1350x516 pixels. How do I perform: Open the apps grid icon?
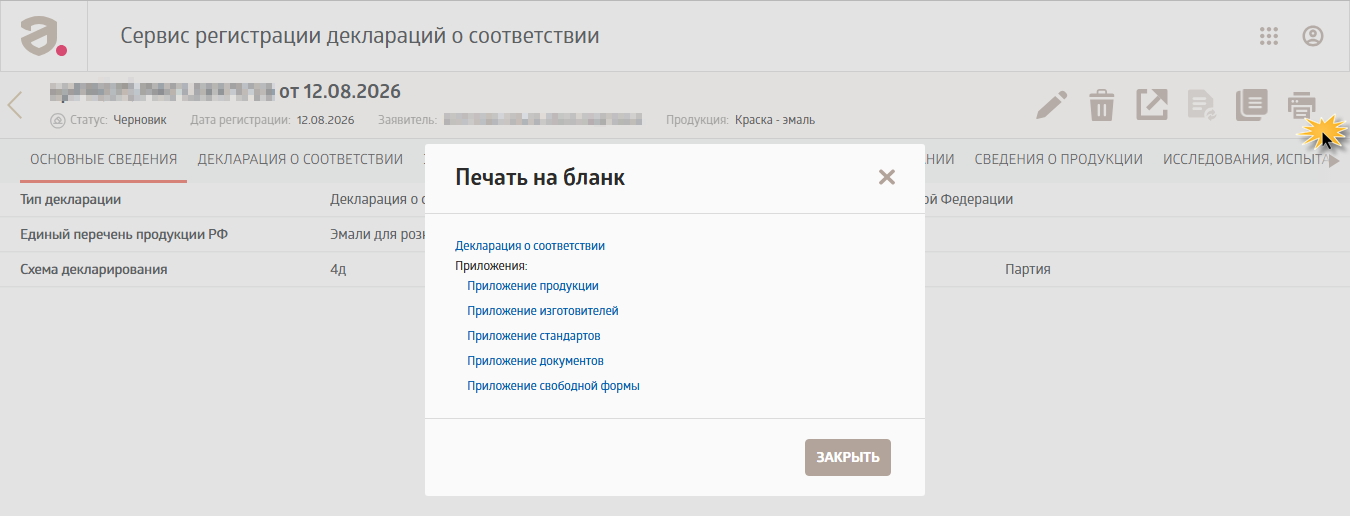(1269, 36)
